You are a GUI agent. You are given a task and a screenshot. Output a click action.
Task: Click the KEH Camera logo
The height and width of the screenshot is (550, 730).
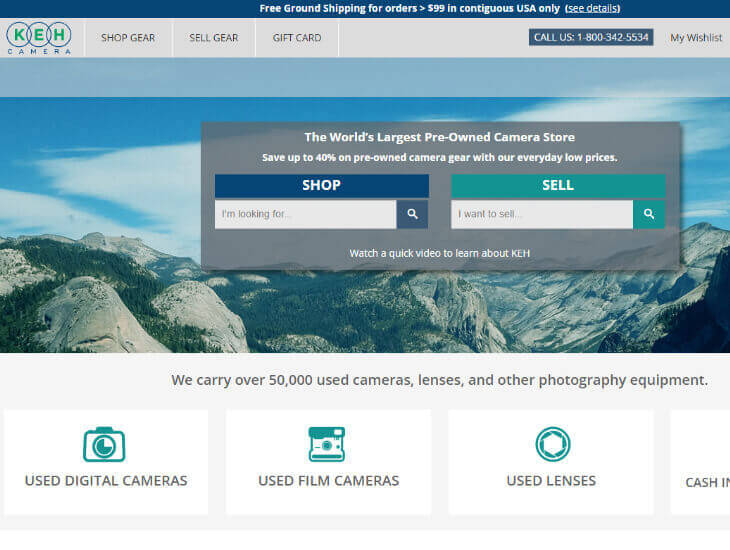39,38
